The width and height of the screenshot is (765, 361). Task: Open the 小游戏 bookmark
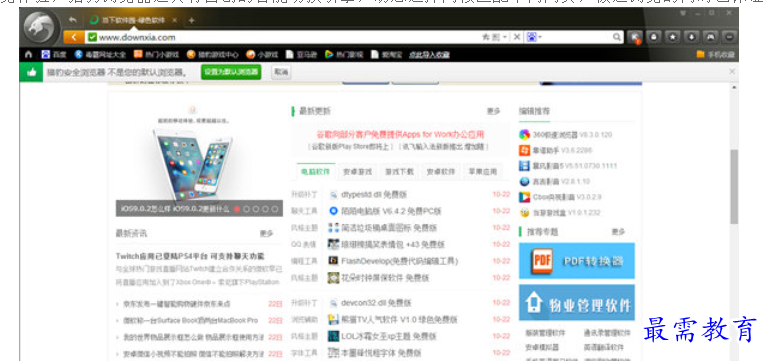(x=262, y=54)
